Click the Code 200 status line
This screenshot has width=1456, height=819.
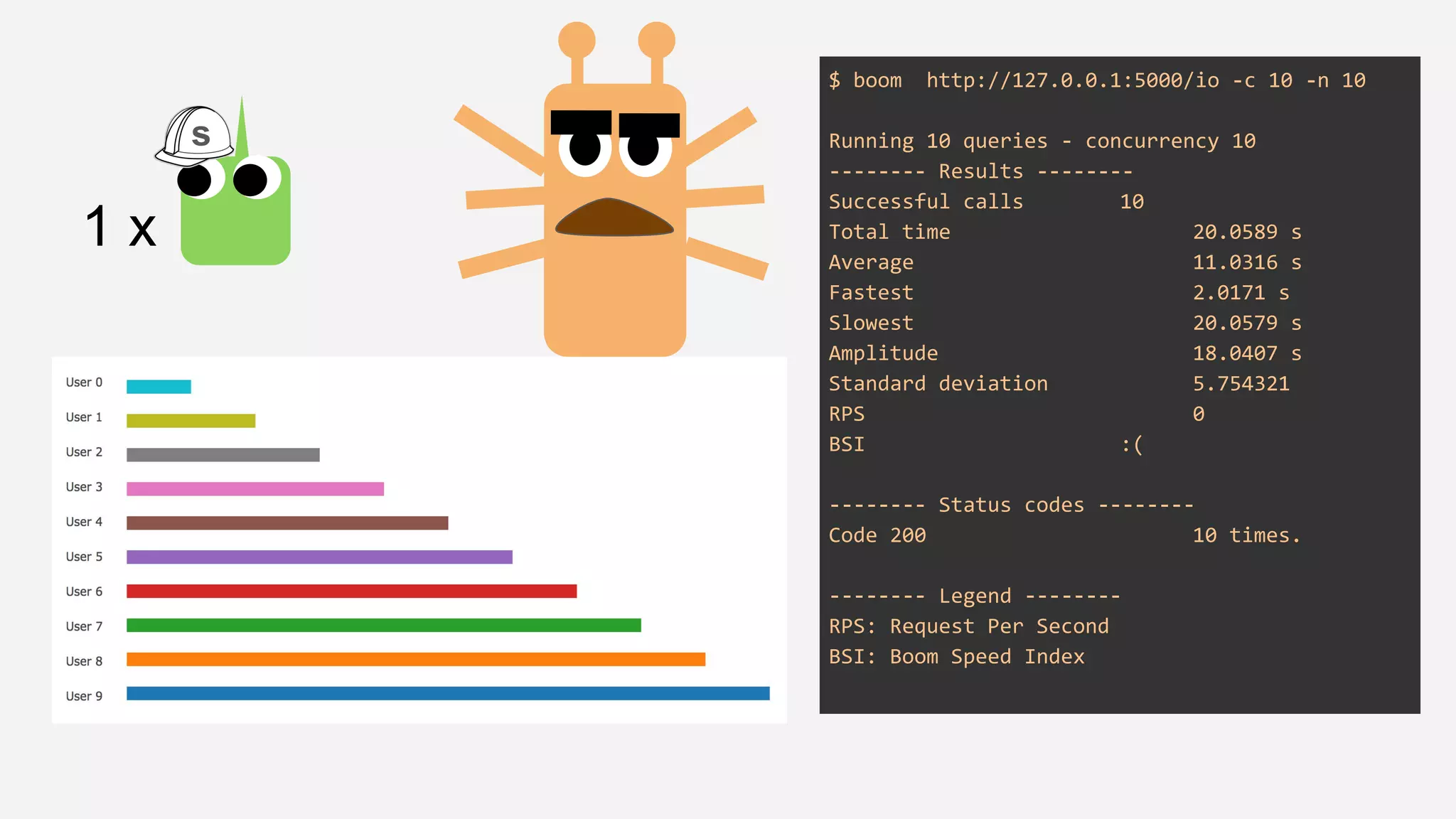pyautogui.click(x=877, y=535)
